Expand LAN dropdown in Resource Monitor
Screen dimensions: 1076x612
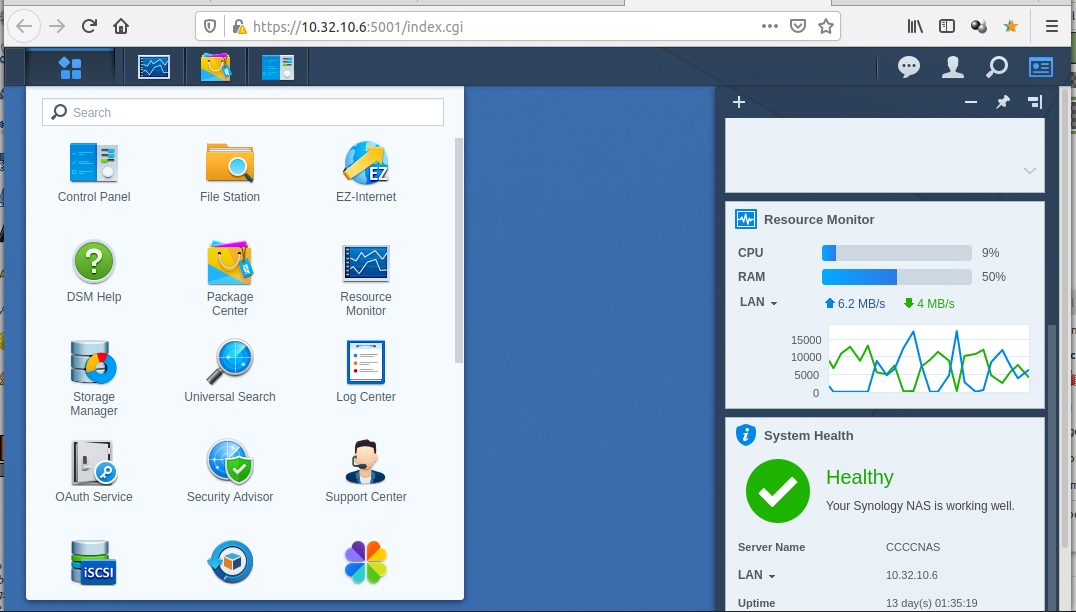[759, 302]
